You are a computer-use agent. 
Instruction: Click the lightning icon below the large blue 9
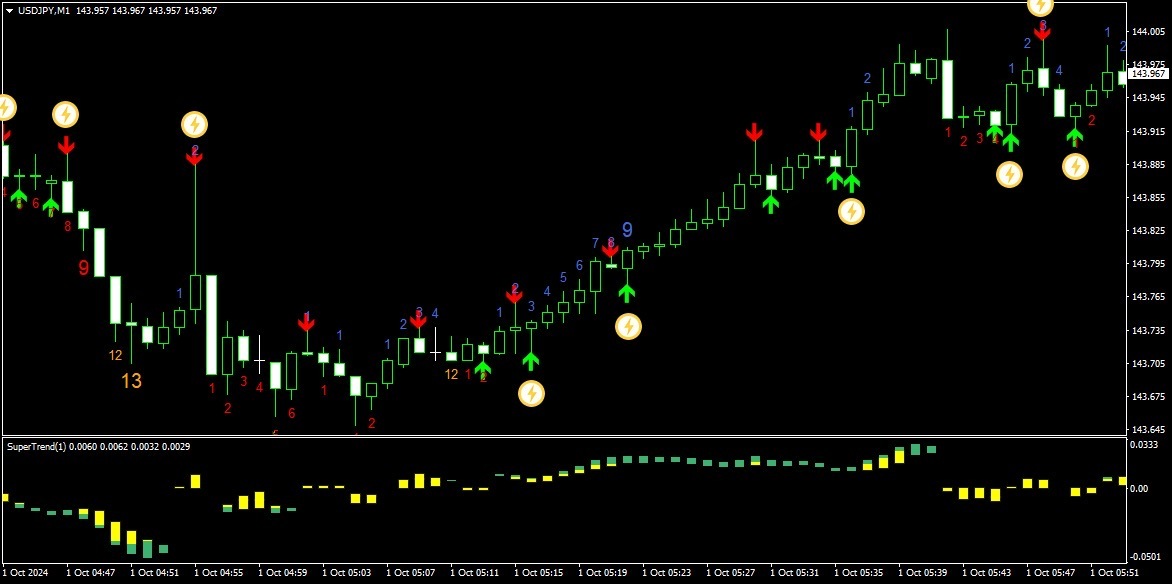pos(628,326)
